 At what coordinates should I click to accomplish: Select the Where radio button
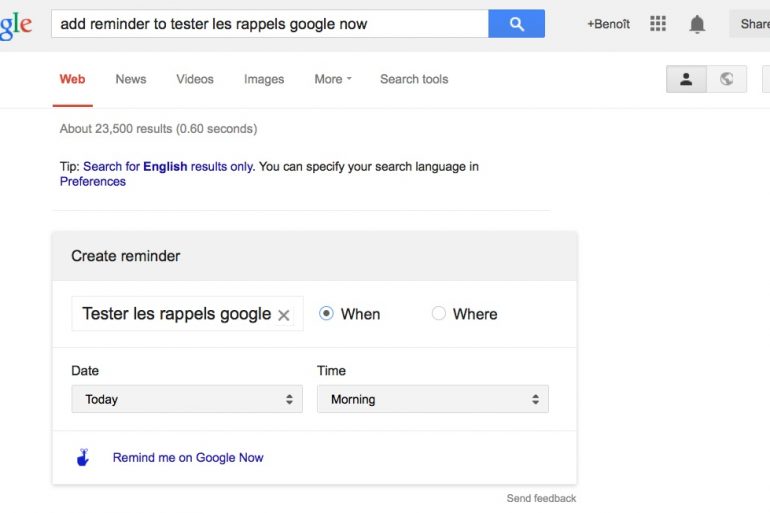pyautogui.click(x=439, y=314)
